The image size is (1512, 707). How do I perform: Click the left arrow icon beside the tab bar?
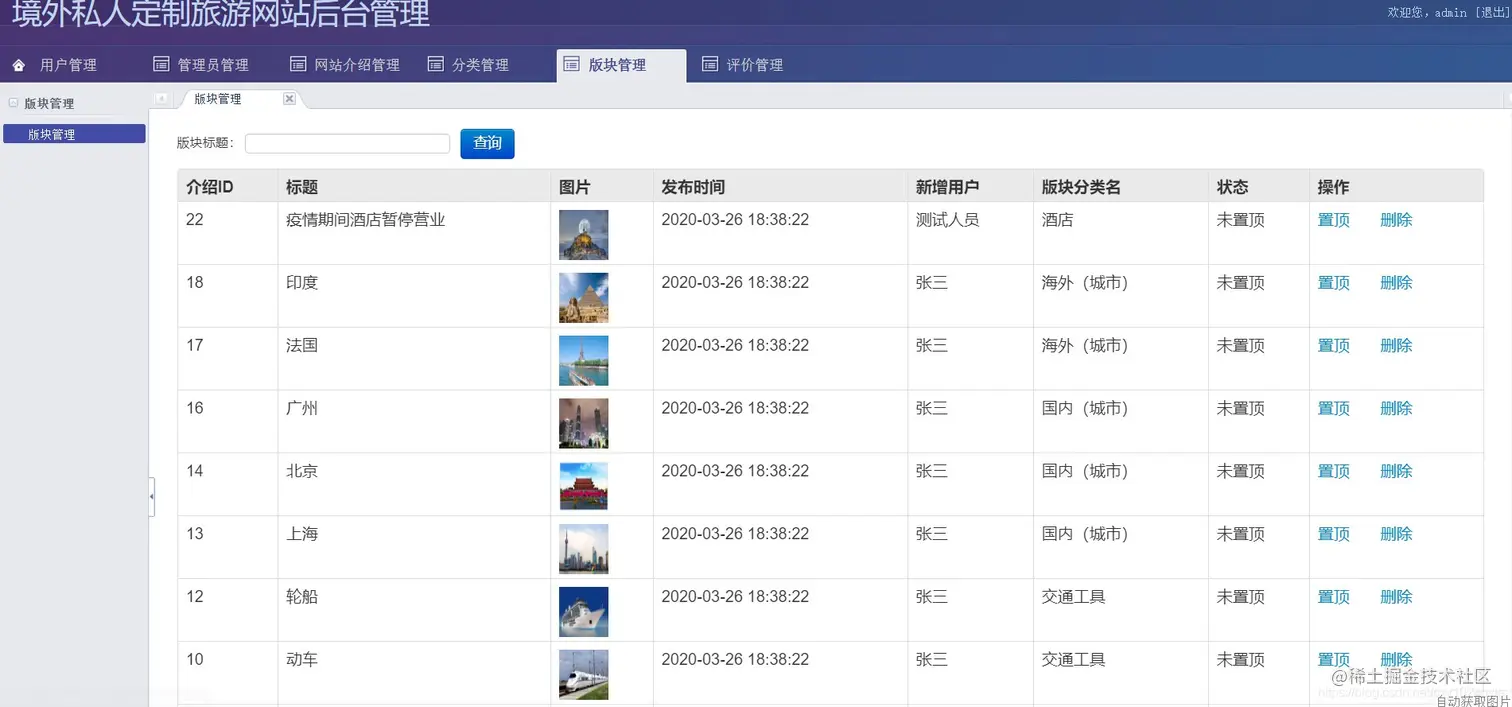coord(162,99)
